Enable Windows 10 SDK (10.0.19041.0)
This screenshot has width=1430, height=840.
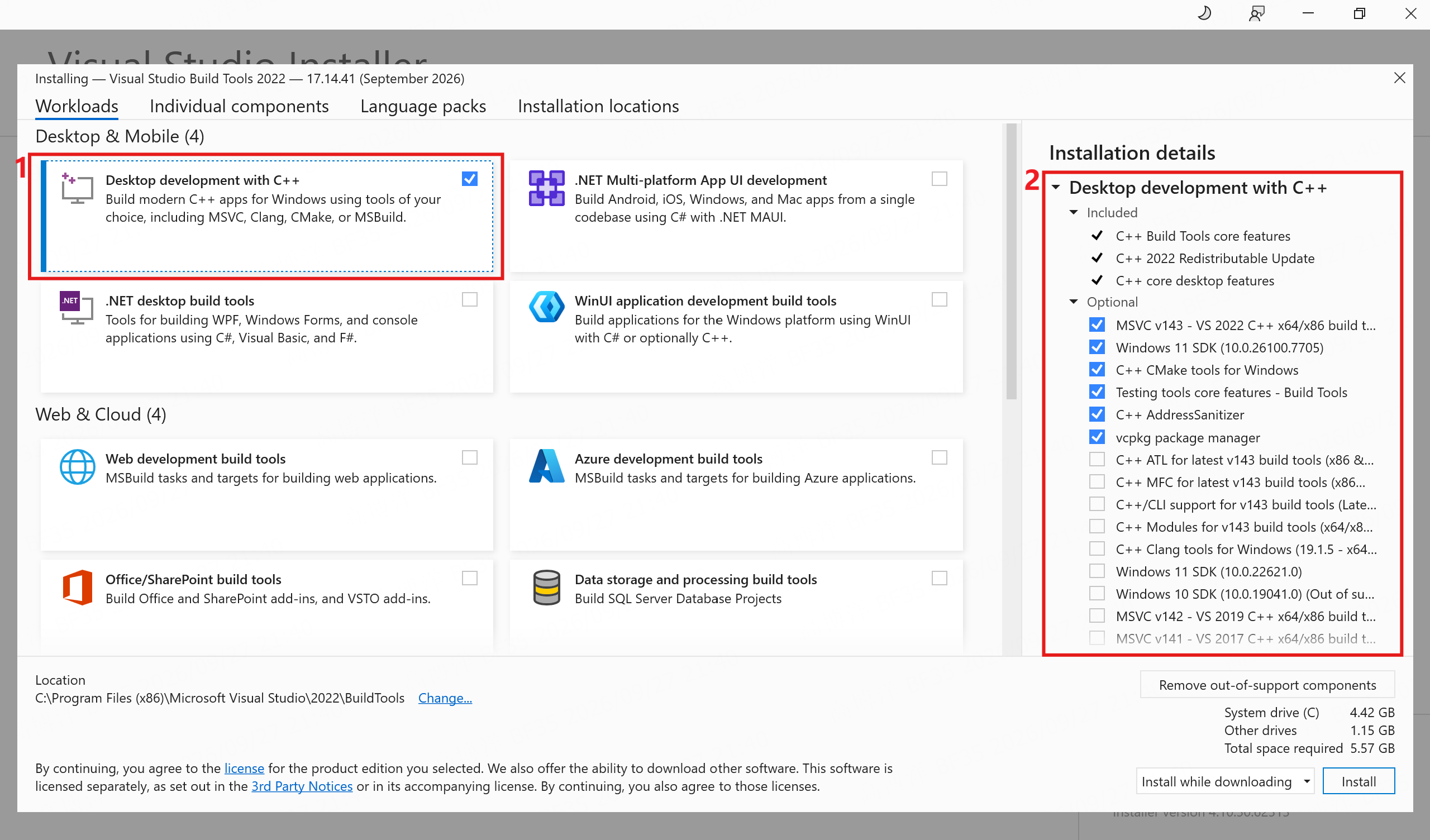pos(1097,594)
